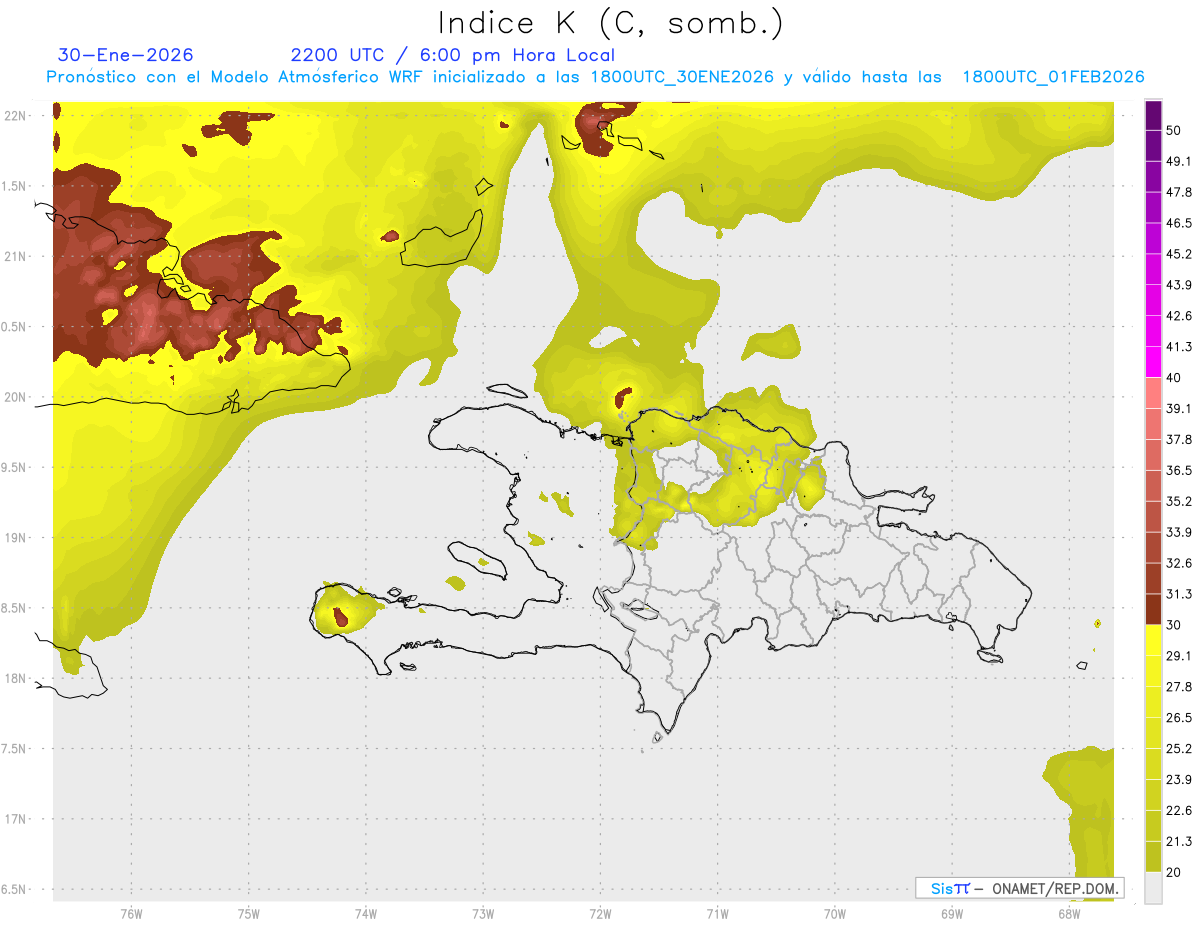1200x927 pixels.
Task: Click the '23.9' legend value
Action: 1179,780
